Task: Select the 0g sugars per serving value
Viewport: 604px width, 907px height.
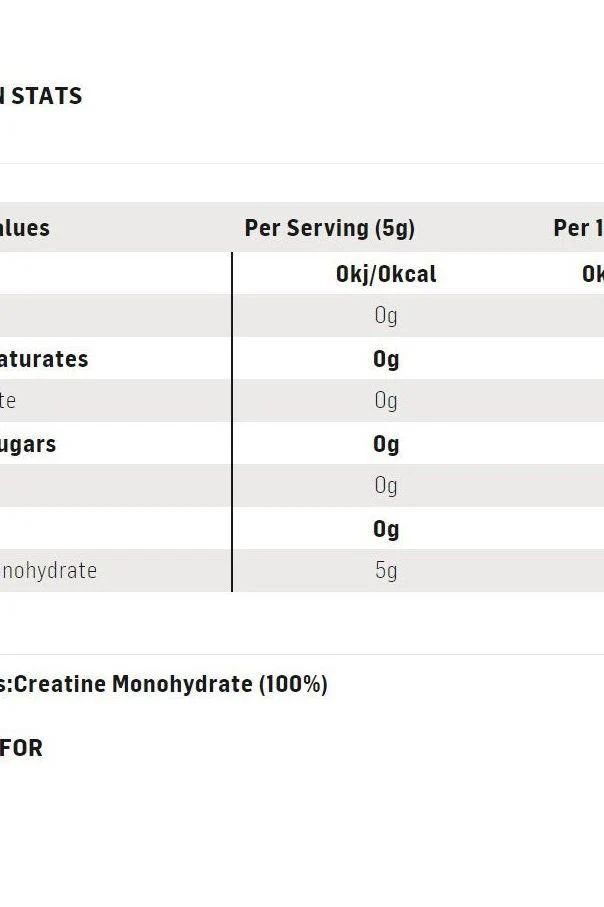Action: (x=386, y=444)
